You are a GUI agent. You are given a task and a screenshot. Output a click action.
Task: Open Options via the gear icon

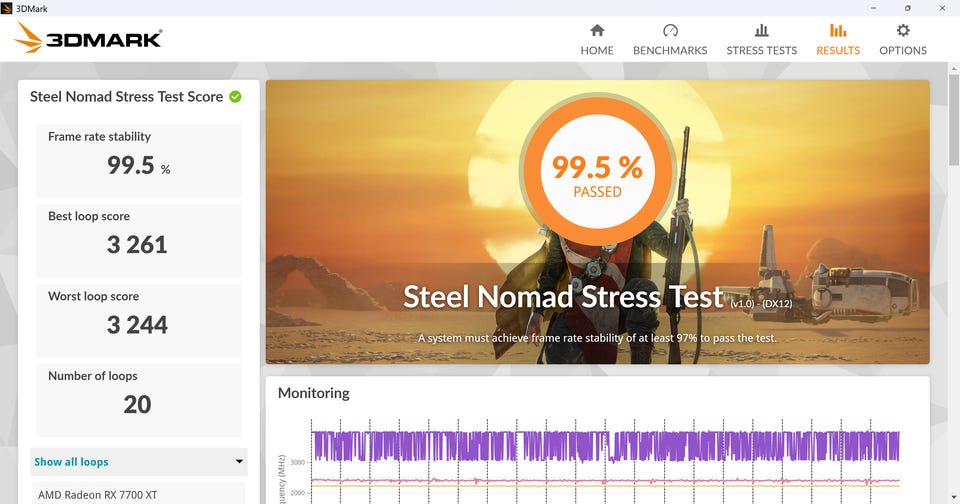pos(902,30)
